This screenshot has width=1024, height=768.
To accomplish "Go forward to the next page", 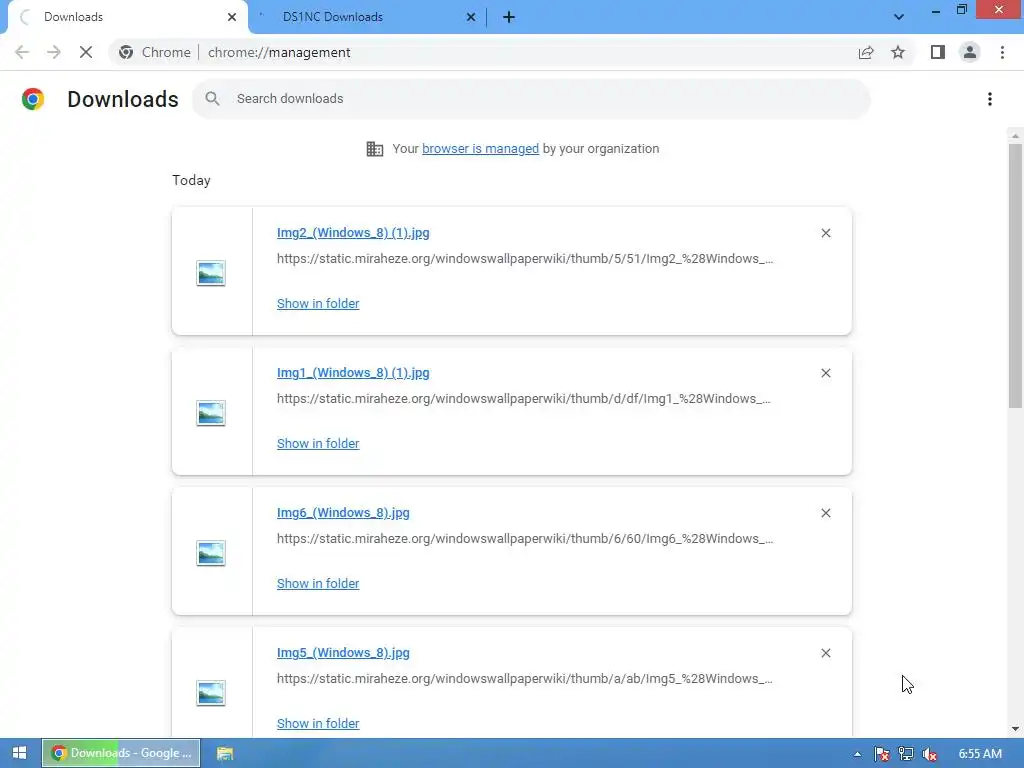I will coord(54,52).
